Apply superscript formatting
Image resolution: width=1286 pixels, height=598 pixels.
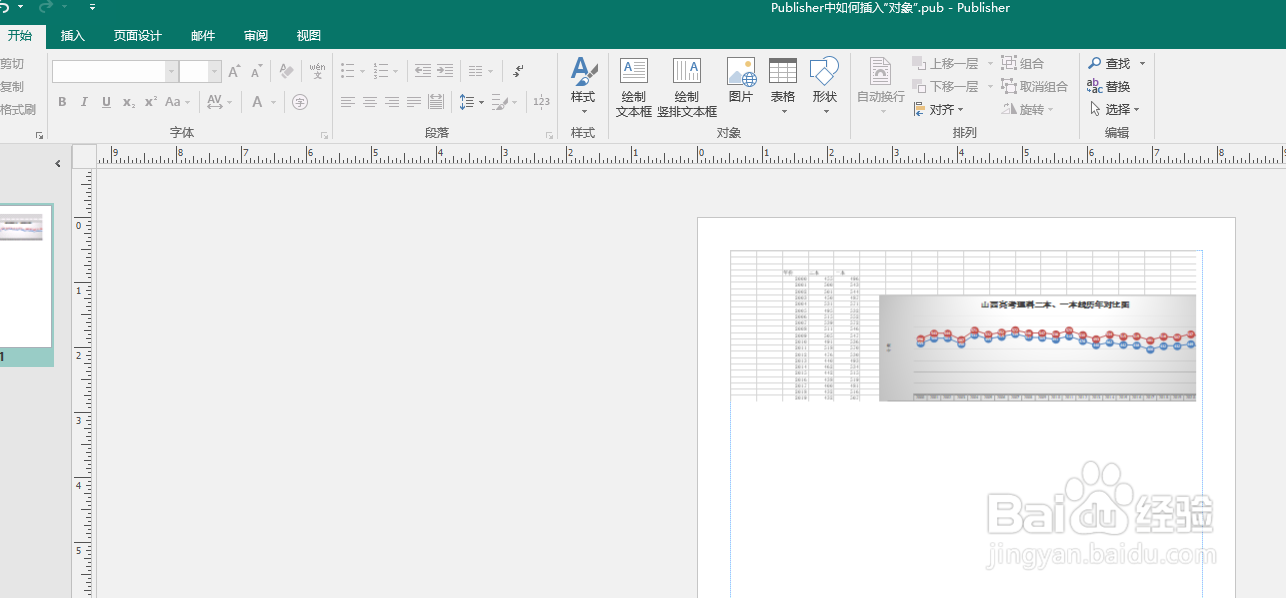150,102
